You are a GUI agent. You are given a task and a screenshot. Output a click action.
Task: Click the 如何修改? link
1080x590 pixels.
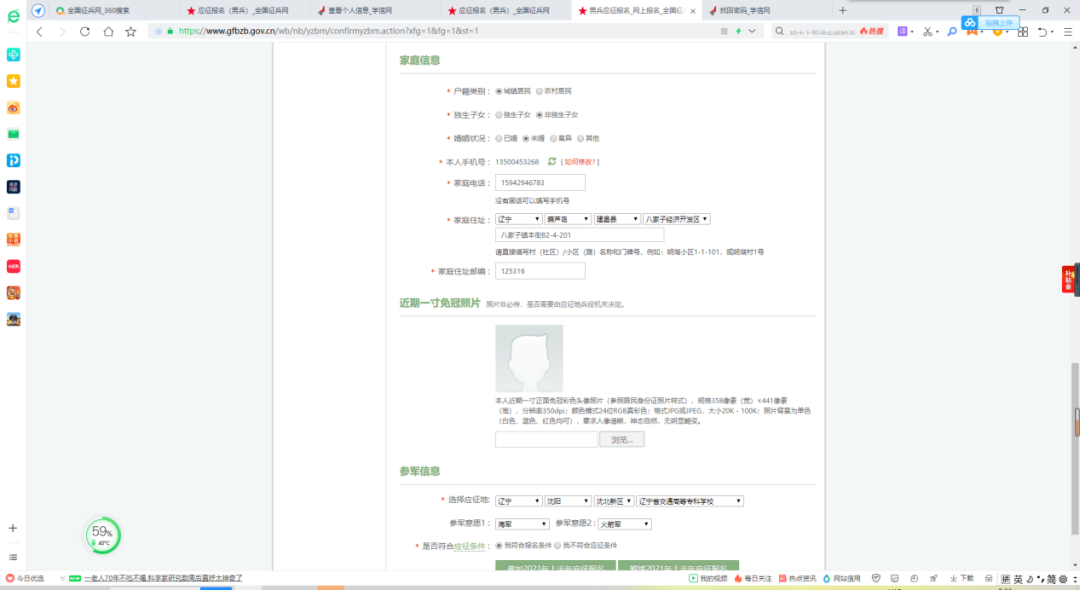coord(580,161)
